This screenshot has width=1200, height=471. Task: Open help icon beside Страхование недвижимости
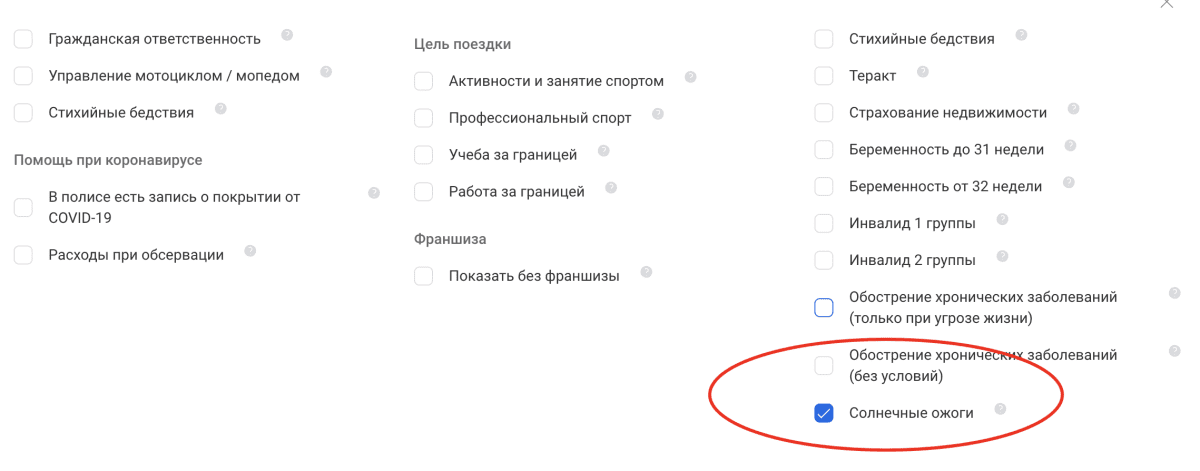click(x=1073, y=109)
